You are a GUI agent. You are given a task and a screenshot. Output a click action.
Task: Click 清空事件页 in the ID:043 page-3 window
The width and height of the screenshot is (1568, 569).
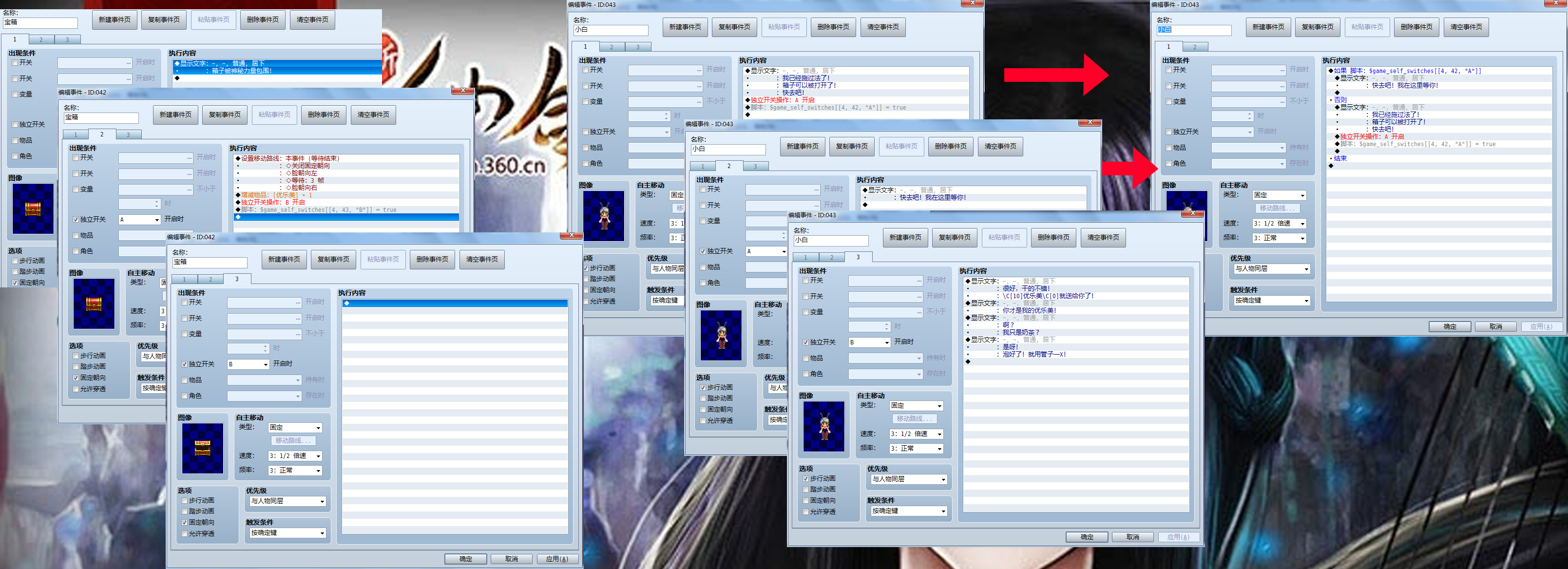1103,238
